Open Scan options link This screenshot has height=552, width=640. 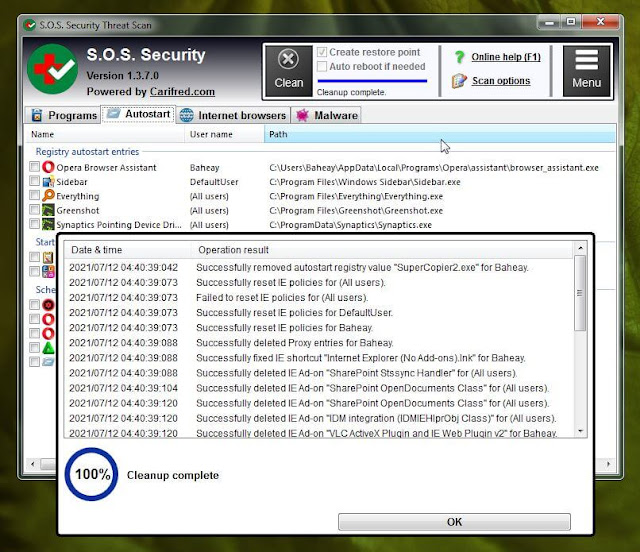coord(501,80)
